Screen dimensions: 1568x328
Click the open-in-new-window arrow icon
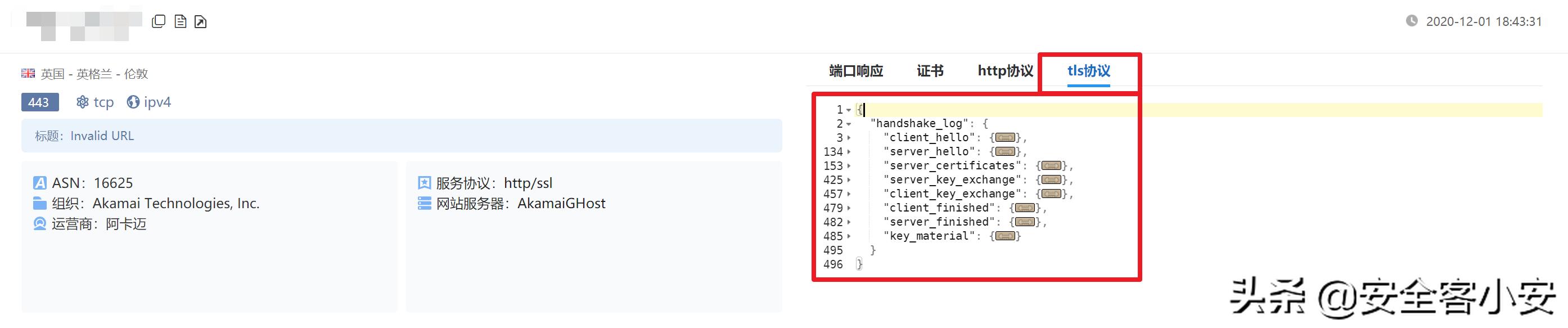point(200,22)
